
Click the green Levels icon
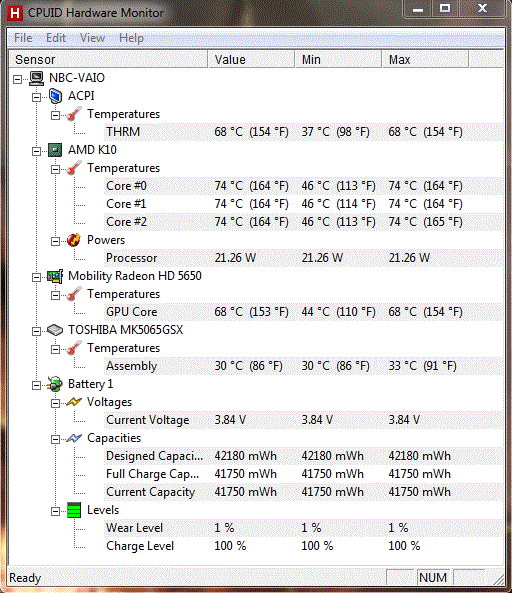tap(74, 510)
